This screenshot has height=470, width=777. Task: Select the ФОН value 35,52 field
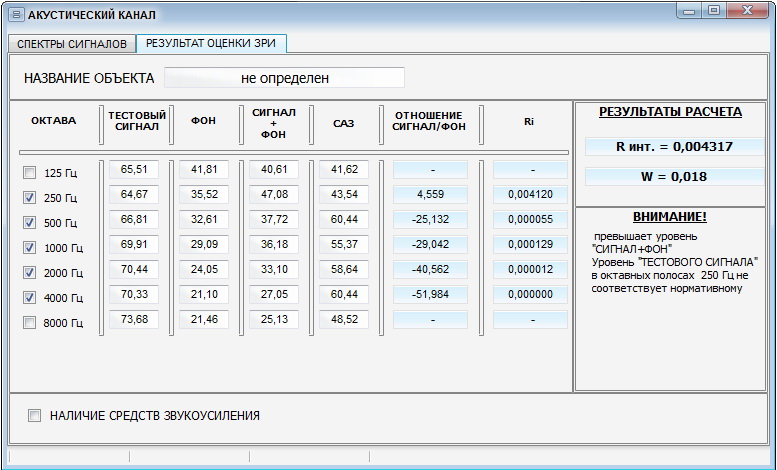click(x=204, y=195)
